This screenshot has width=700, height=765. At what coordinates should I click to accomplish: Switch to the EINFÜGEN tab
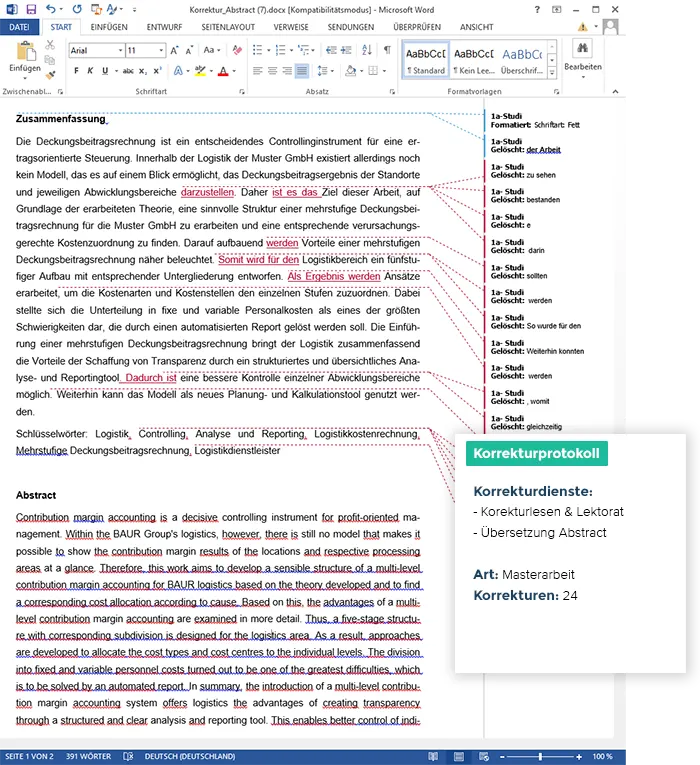pos(109,27)
